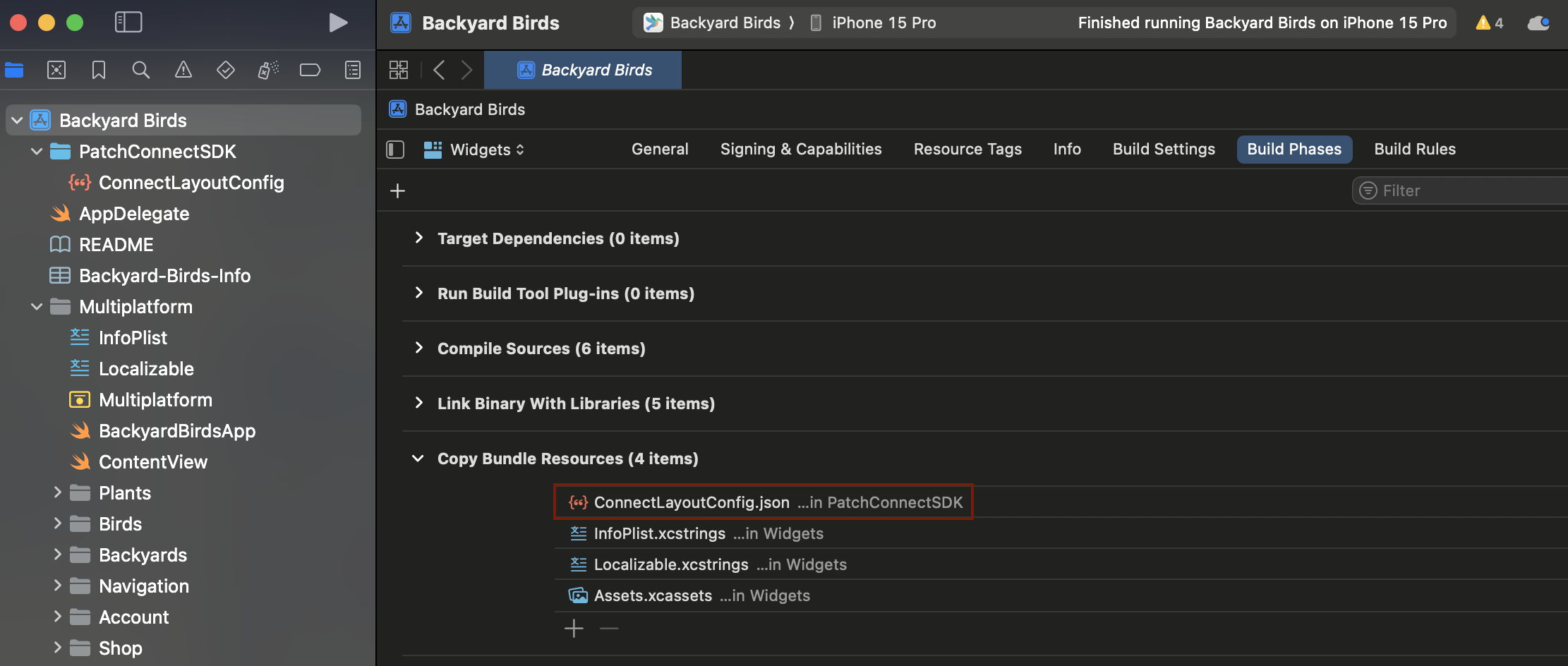
Task: Collapse the Multiplatform folder
Action: 37,307
